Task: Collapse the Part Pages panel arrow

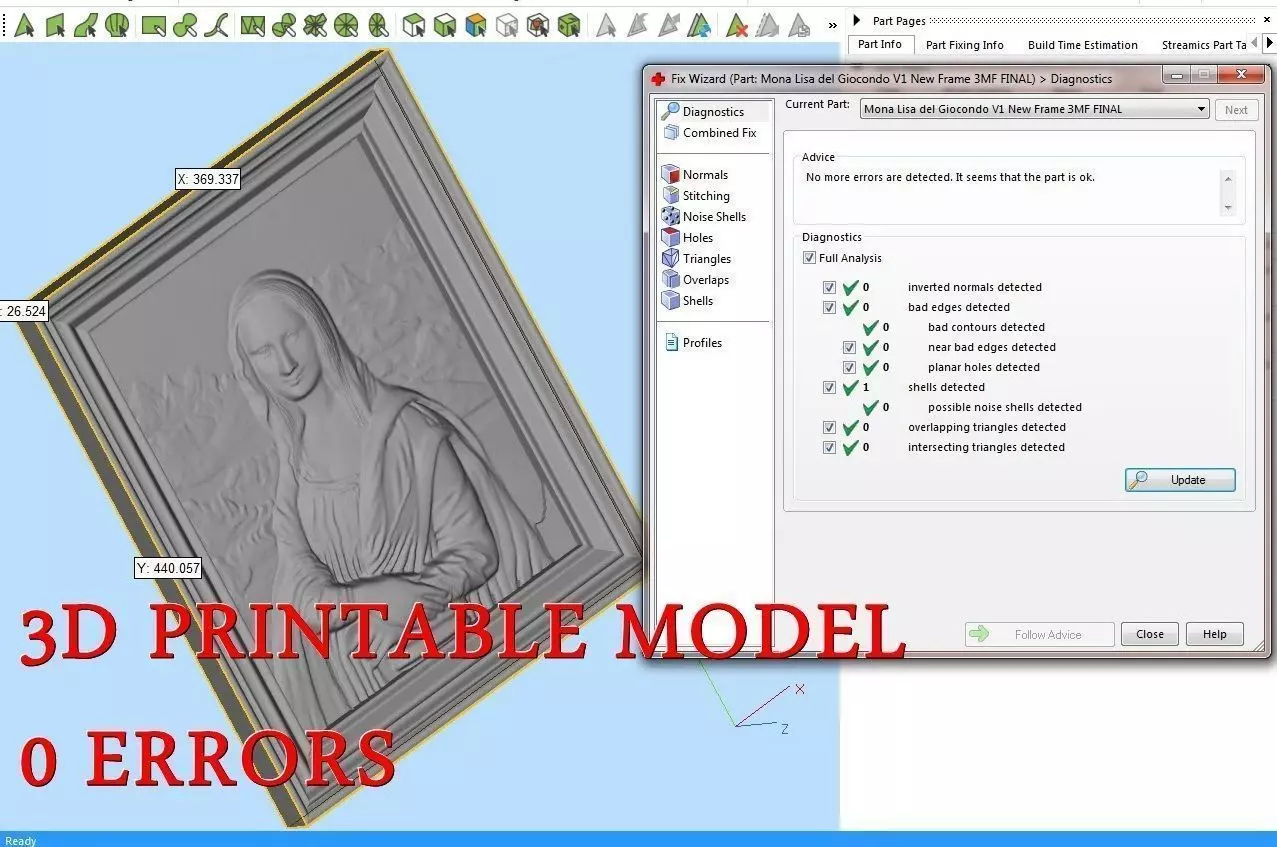Action: click(x=856, y=20)
